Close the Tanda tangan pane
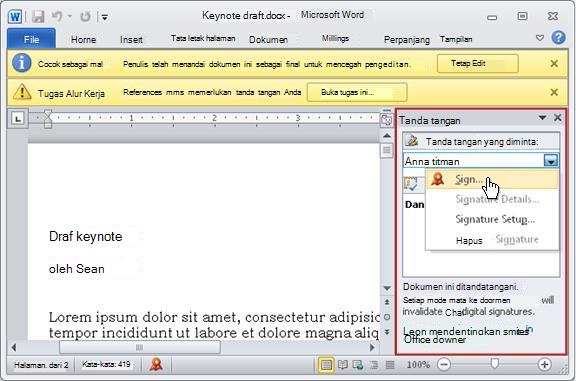Viewport: 576px width, 381px height. (x=557, y=118)
